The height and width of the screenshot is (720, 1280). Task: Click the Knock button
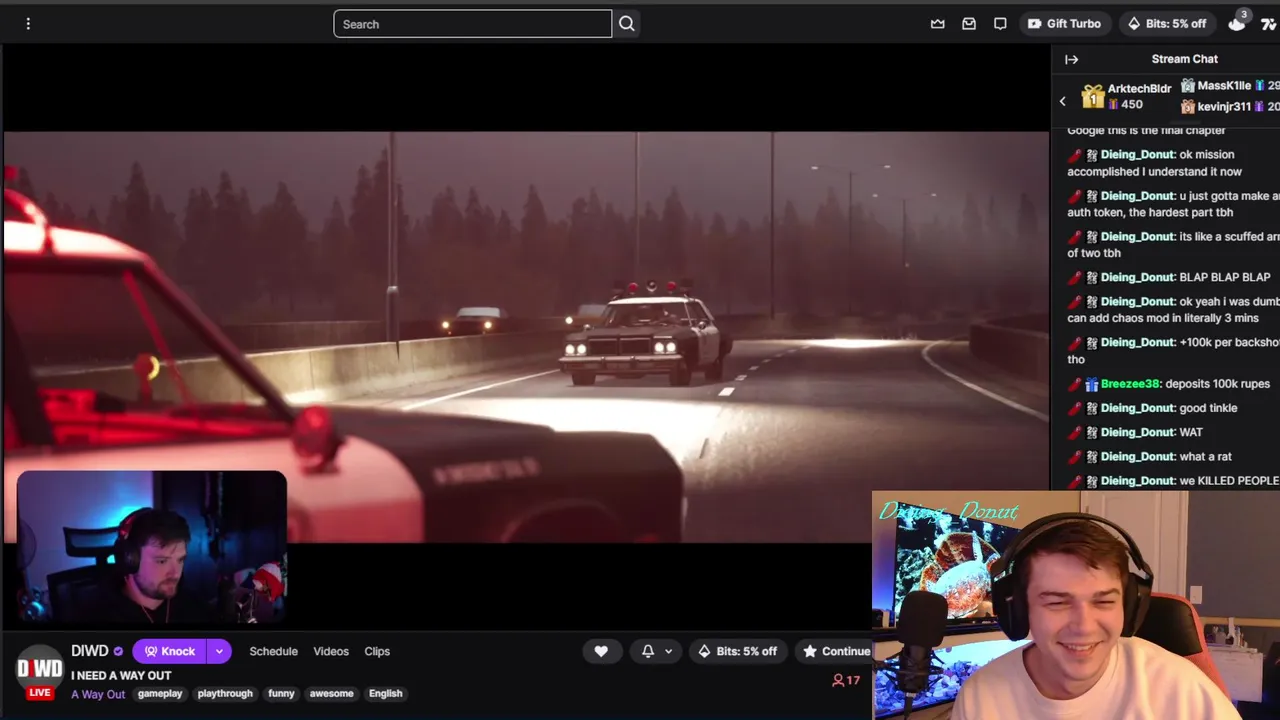pyautogui.click(x=169, y=651)
